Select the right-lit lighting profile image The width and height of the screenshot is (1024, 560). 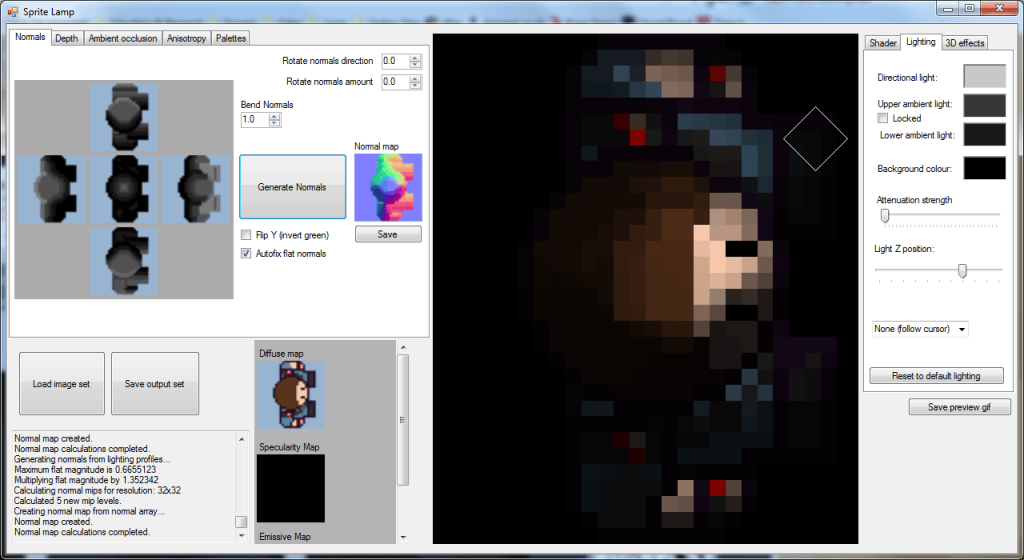195,189
